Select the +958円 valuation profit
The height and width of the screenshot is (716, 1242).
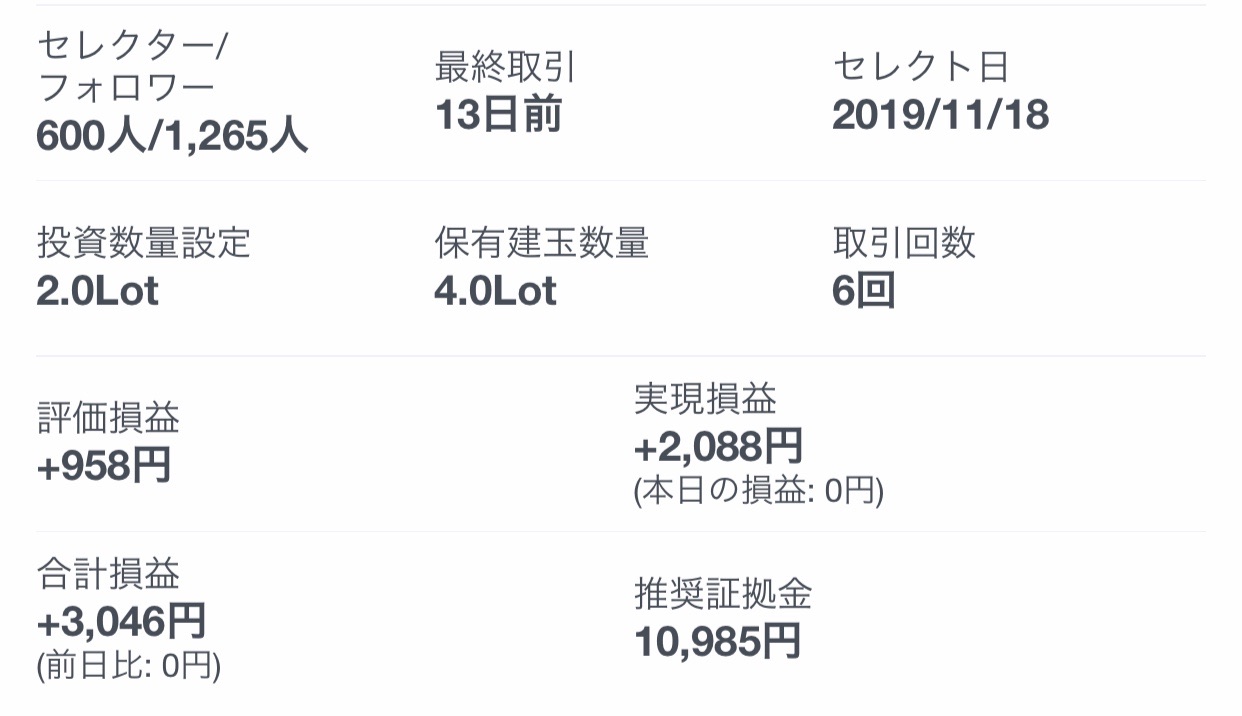(x=103, y=466)
